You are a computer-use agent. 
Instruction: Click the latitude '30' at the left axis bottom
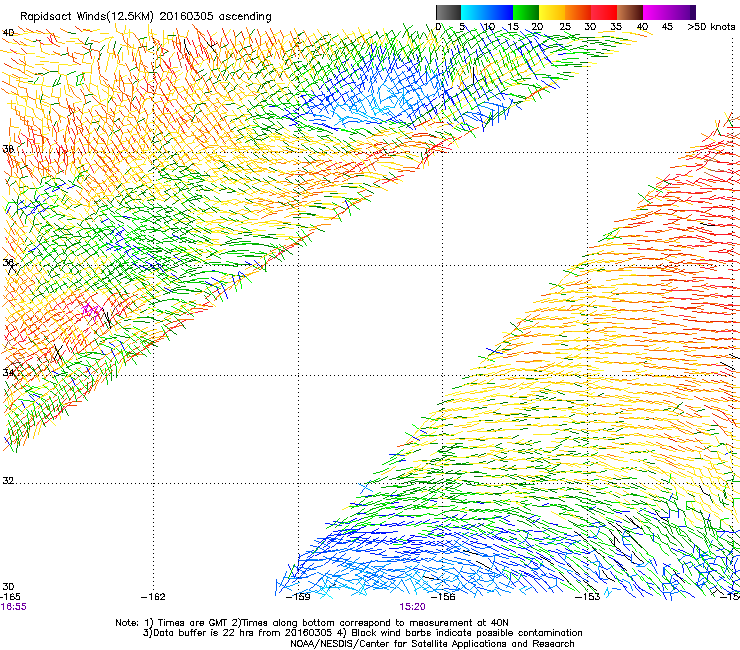[8, 587]
